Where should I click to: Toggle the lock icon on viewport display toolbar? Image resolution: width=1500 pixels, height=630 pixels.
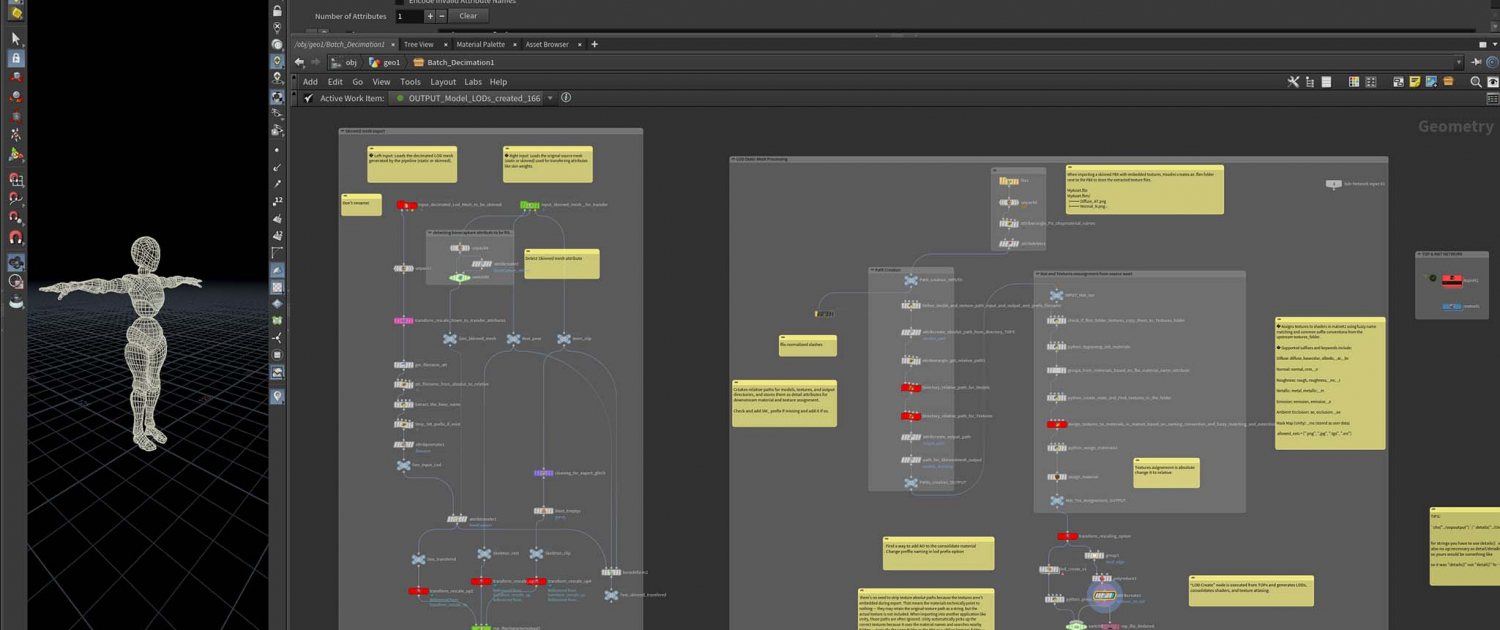click(x=277, y=11)
